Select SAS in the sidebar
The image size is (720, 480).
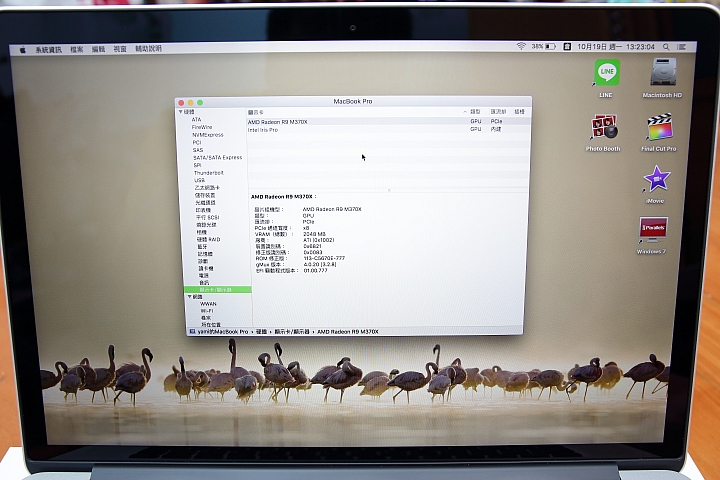click(x=198, y=150)
